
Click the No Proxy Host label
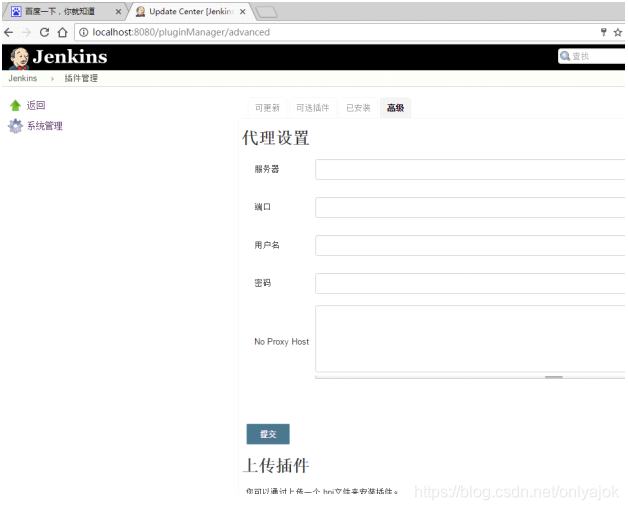282,342
